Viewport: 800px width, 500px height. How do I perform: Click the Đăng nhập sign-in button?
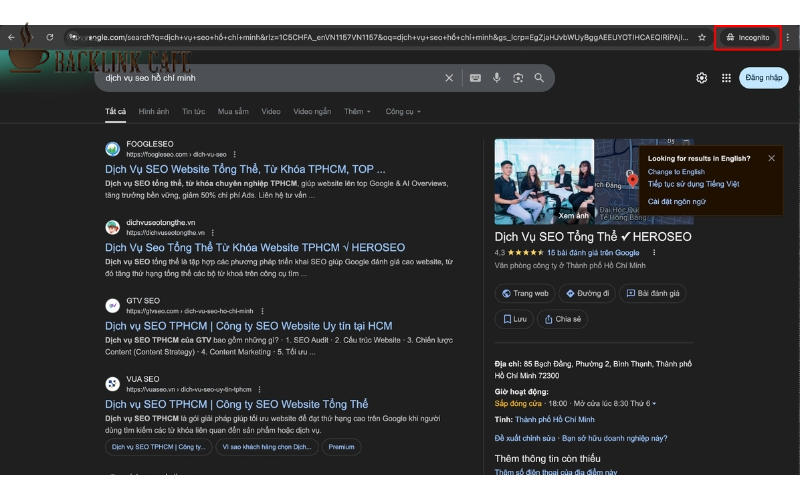pyautogui.click(x=764, y=78)
